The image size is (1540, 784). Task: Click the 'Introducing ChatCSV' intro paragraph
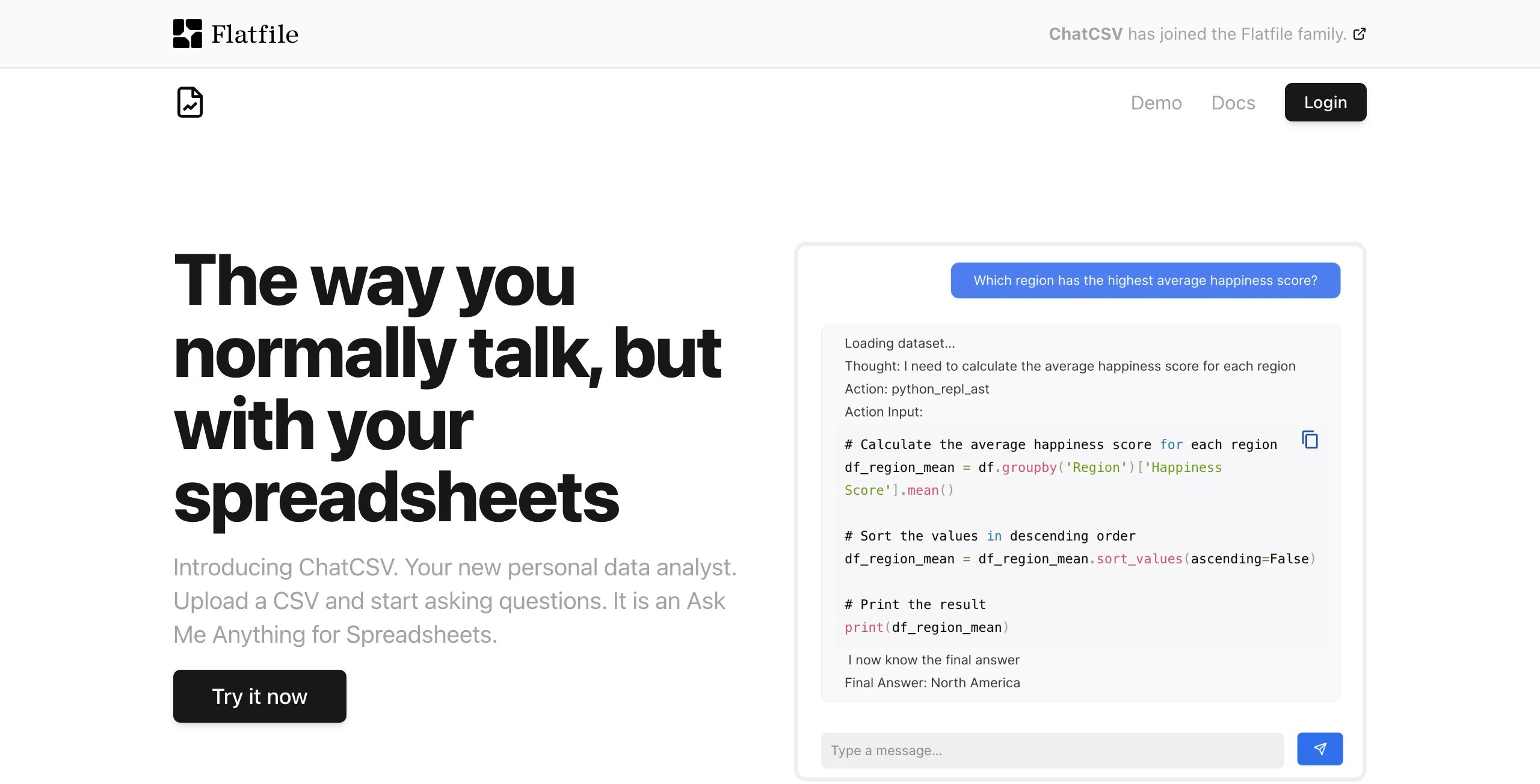(455, 601)
